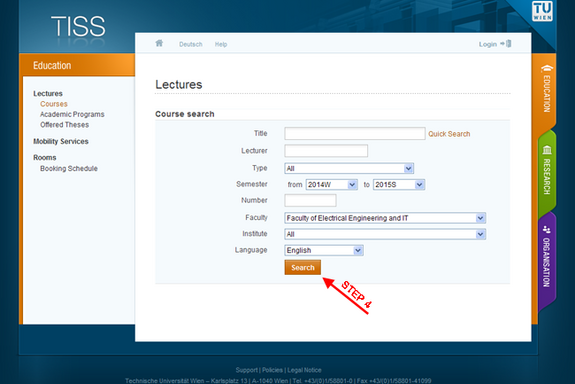The width and height of the screenshot is (575, 384).
Task: Open the Login door icon
Action: click(x=508, y=44)
